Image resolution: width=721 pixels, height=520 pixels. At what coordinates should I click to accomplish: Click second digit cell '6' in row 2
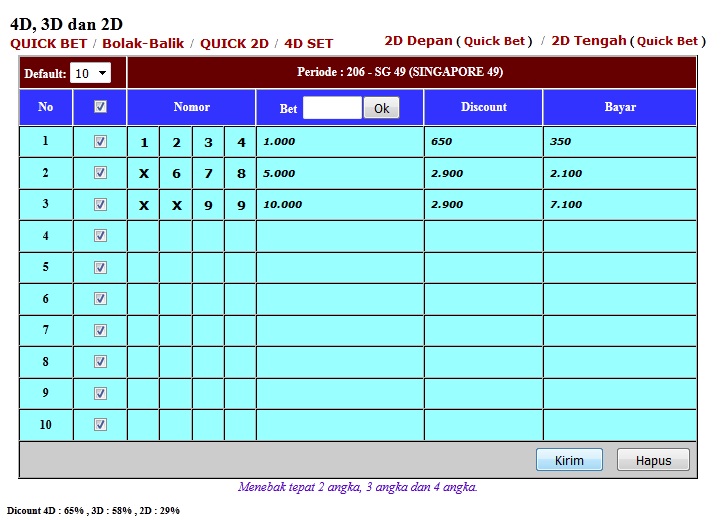point(176,173)
